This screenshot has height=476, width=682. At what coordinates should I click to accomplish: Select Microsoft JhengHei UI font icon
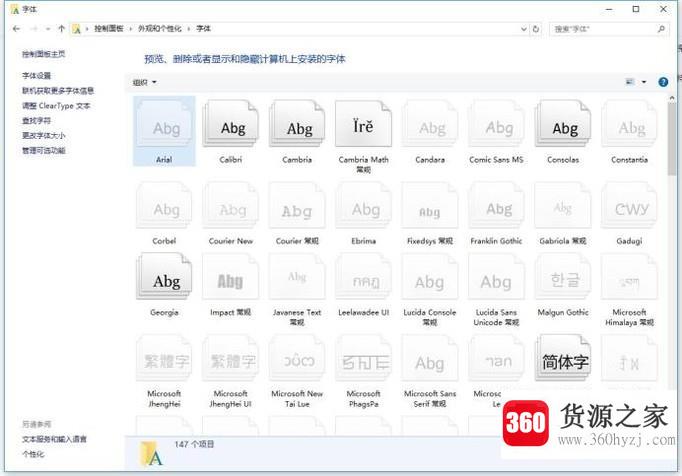point(231,358)
